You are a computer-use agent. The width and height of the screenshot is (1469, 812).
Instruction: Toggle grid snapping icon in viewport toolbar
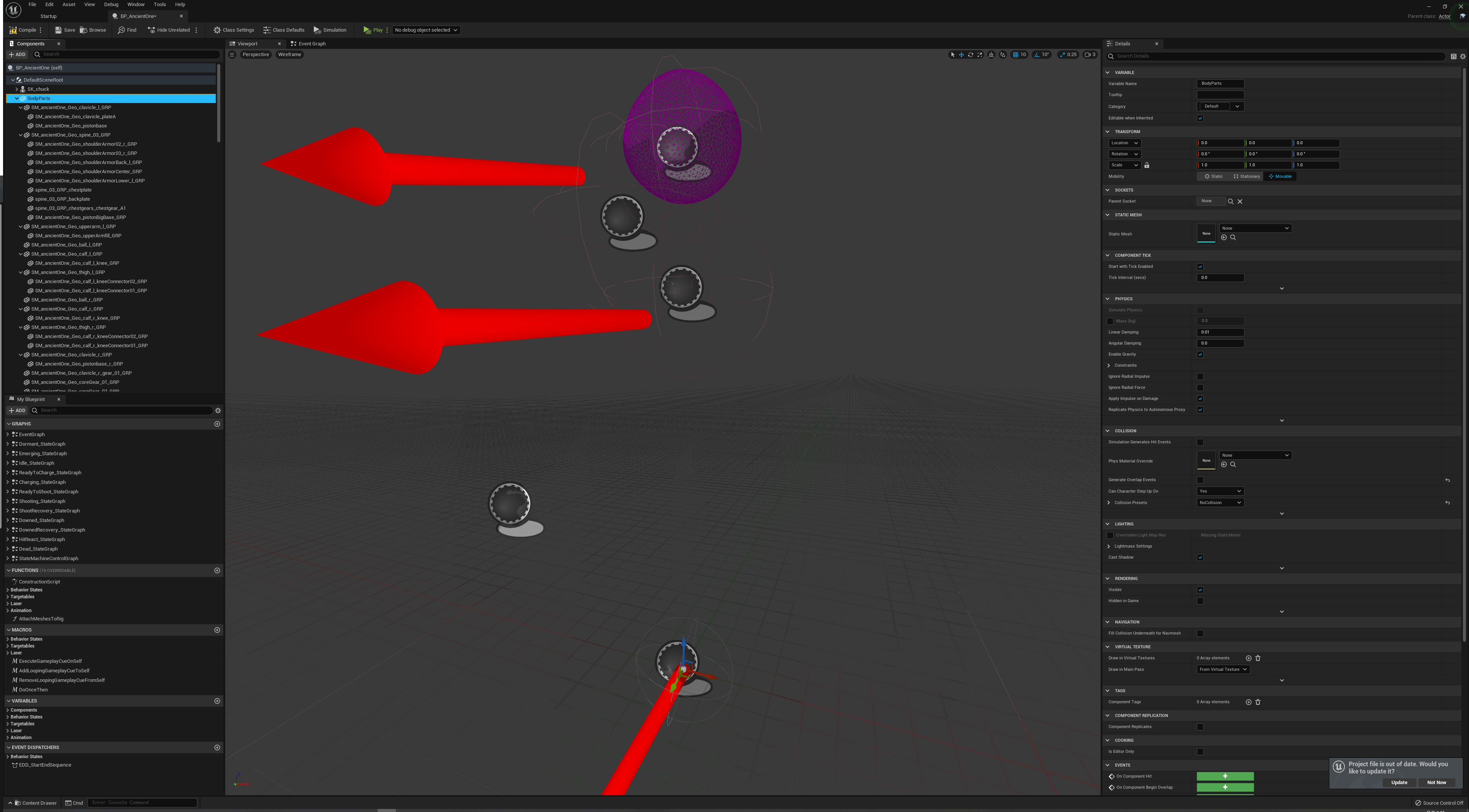coord(1015,55)
